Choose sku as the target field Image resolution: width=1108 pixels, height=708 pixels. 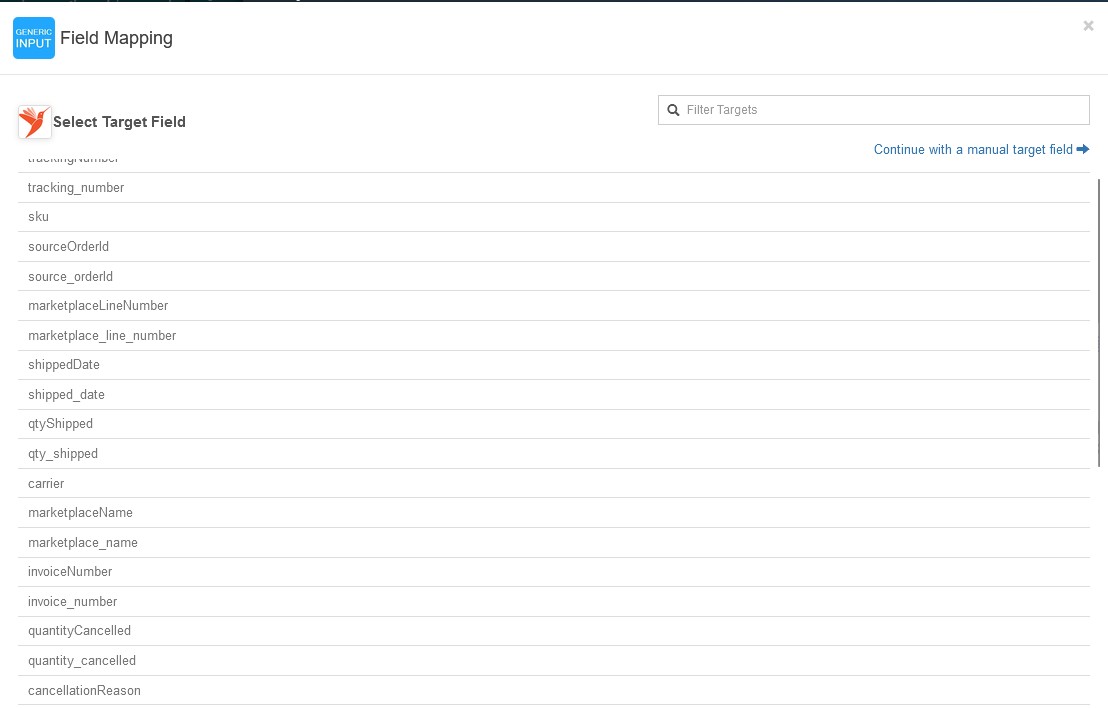point(38,217)
